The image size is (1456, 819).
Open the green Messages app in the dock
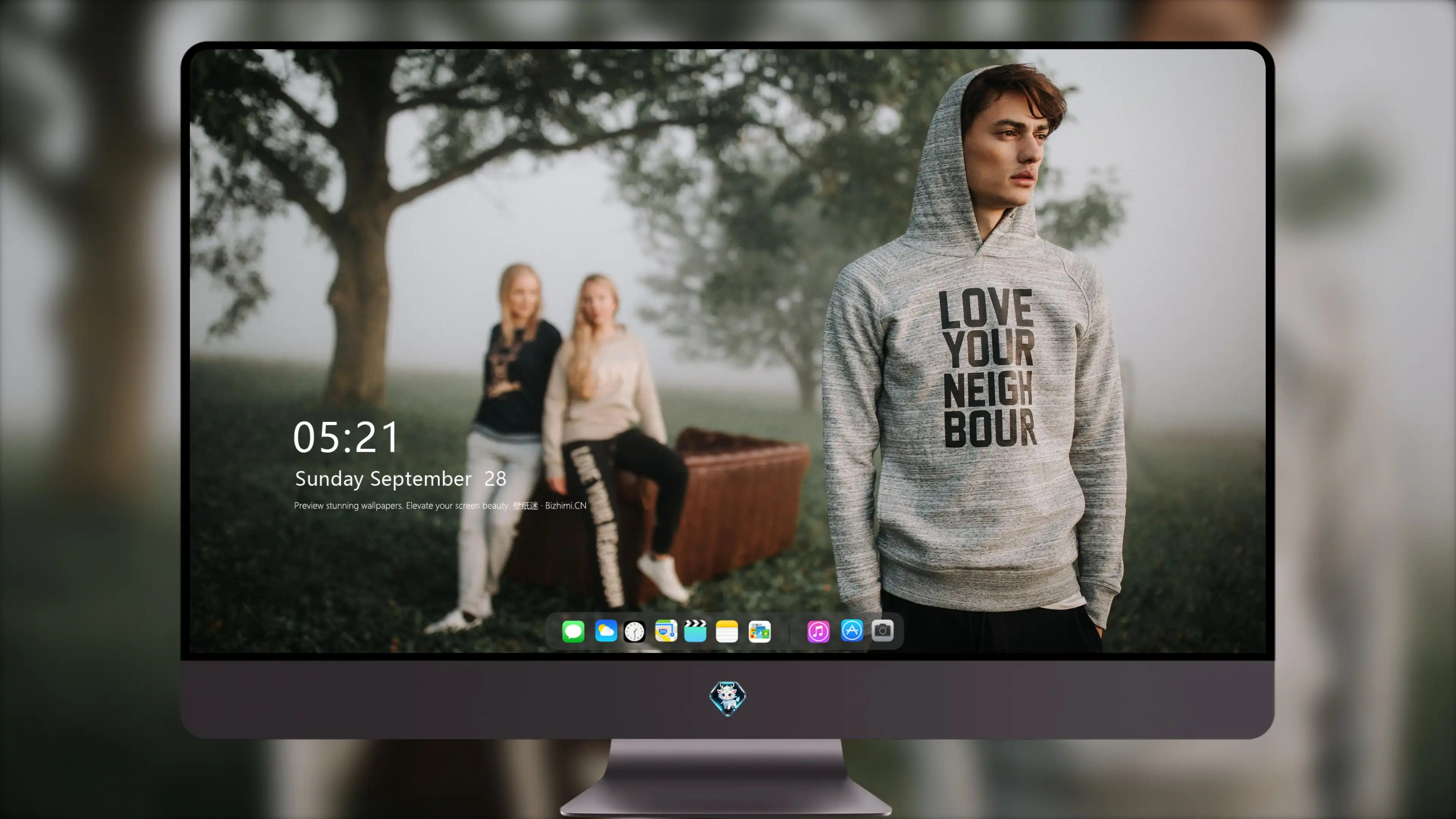point(573,631)
